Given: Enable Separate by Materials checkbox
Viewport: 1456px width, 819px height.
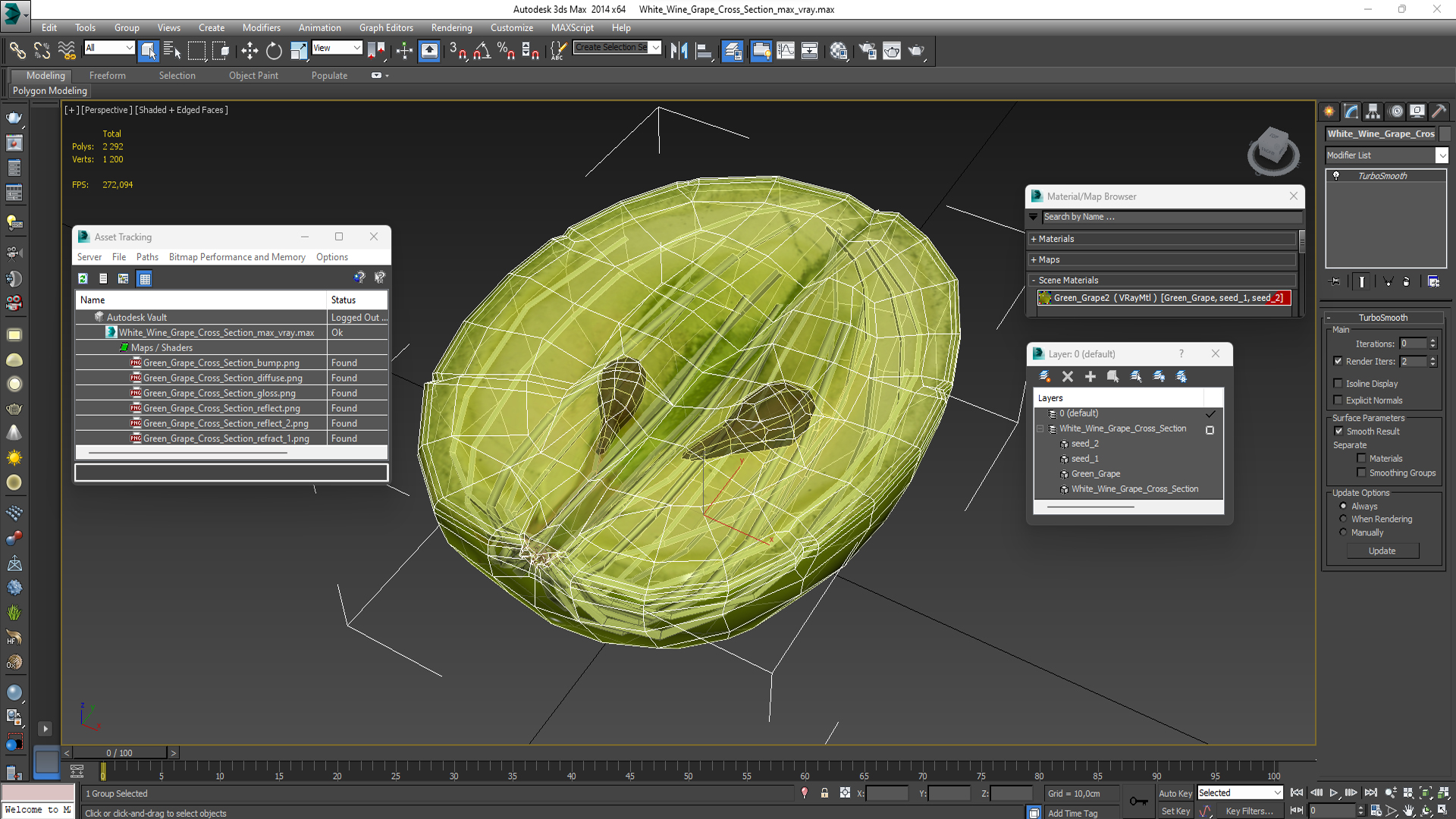Looking at the screenshot, I should (1361, 459).
